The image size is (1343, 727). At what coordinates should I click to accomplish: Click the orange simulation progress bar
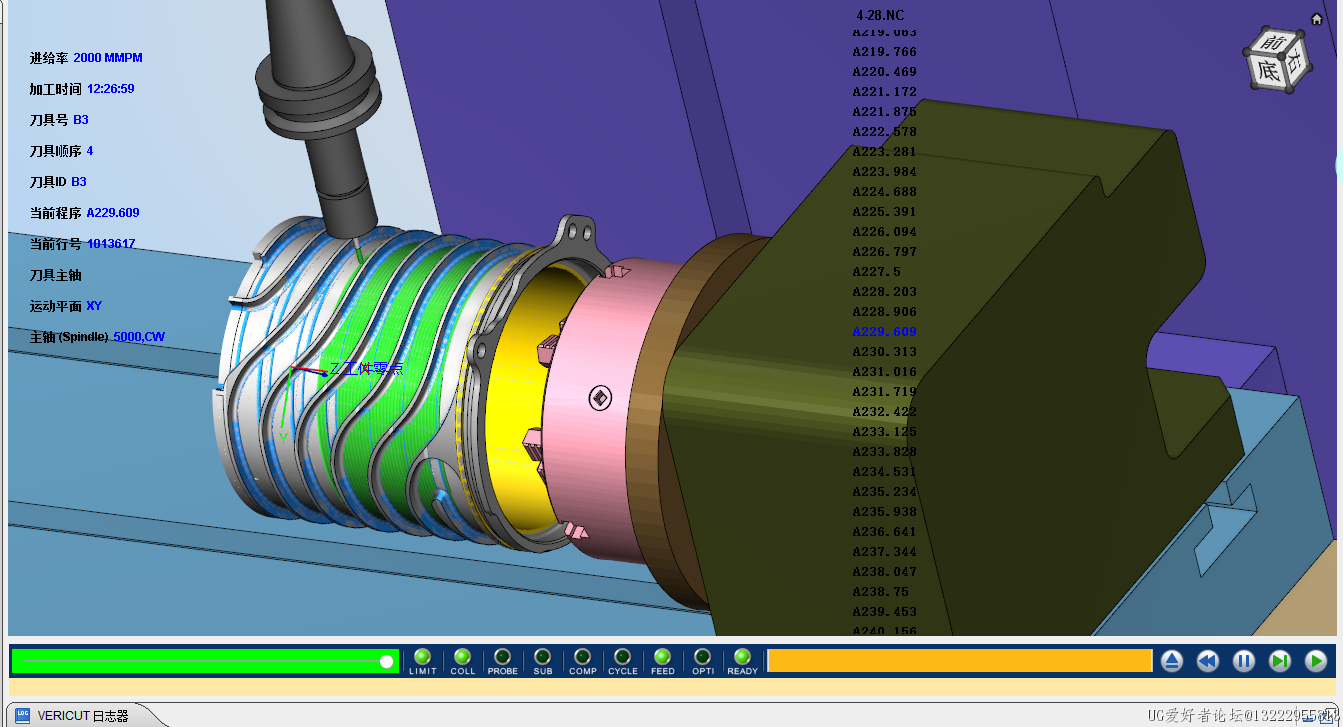pos(960,661)
